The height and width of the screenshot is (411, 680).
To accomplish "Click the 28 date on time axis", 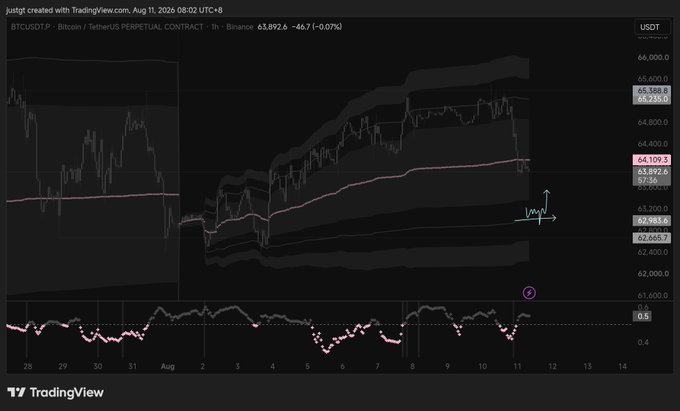I will [x=28, y=366].
